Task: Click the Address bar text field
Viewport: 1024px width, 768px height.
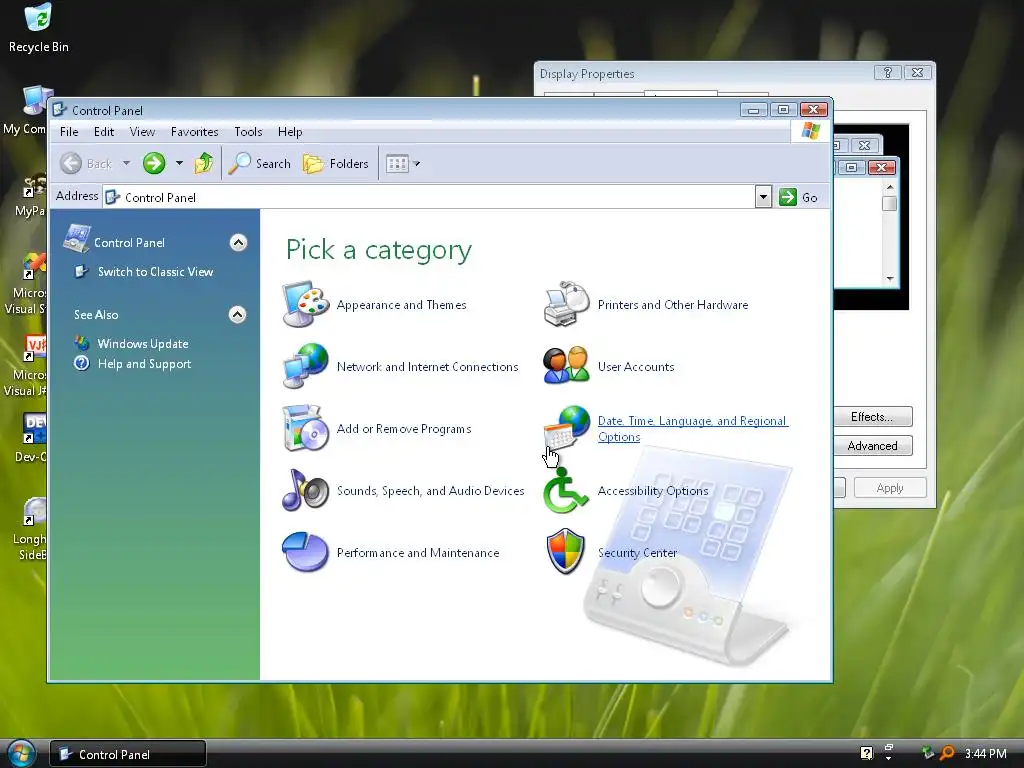Action: (429, 197)
